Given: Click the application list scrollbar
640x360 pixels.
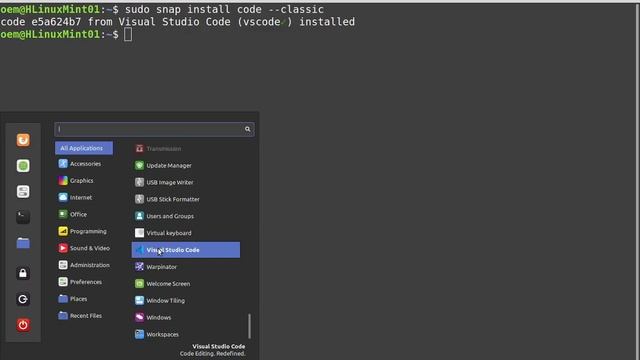Looking at the screenshot, I should point(249,326).
